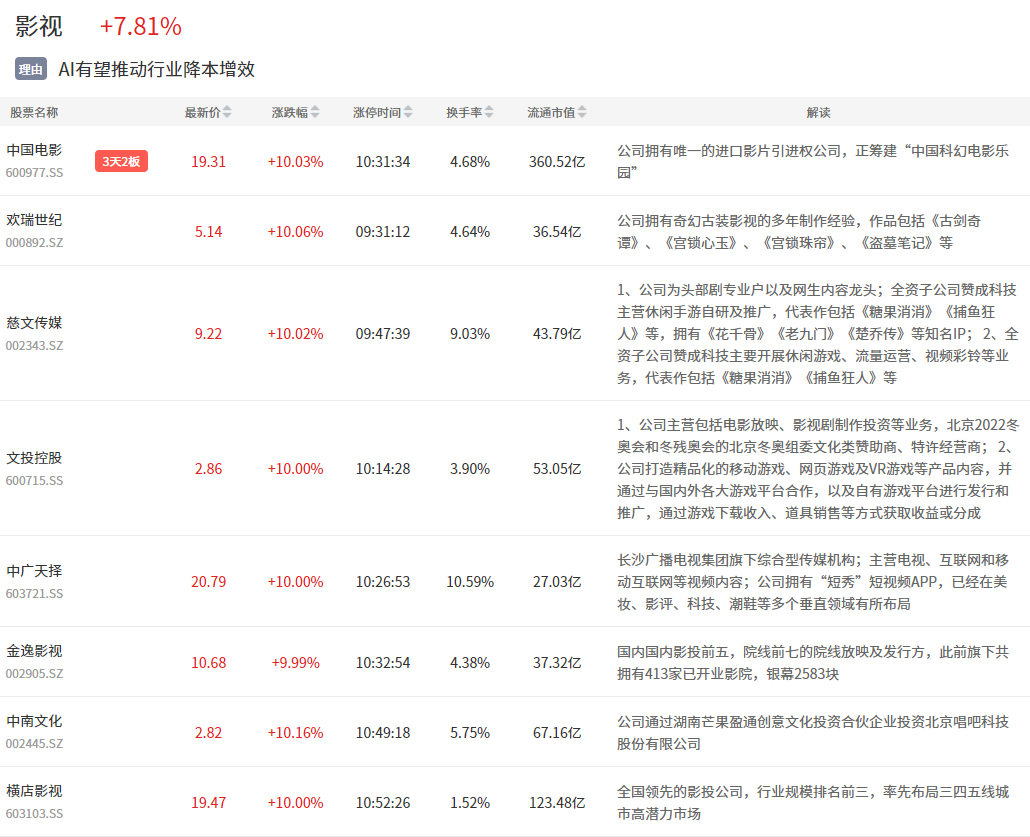This screenshot has width=1030, height=837.
Task: Open 文投控股 stock name
Action: pos(34,458)
